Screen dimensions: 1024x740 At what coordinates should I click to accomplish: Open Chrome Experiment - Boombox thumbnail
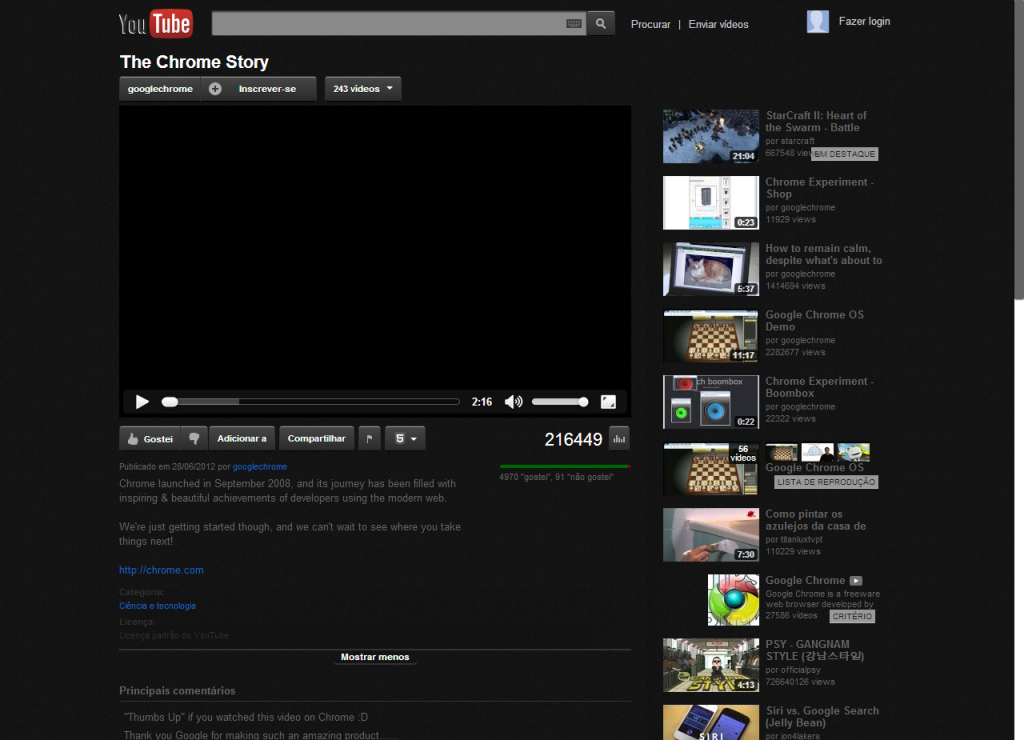(x=711, y=402)
